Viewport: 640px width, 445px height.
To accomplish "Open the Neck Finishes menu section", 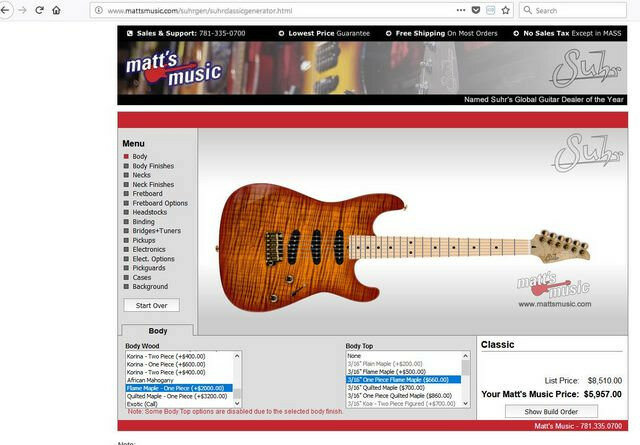I will pos(153,185).
